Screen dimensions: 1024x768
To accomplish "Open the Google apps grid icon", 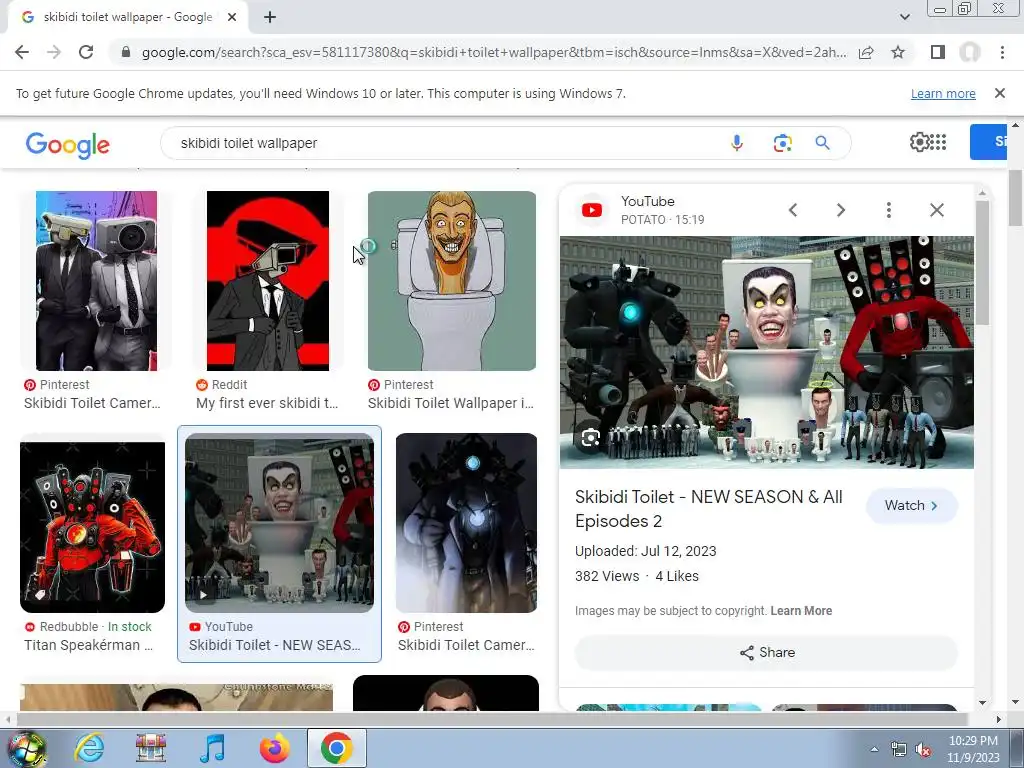I will pos(938,142).
